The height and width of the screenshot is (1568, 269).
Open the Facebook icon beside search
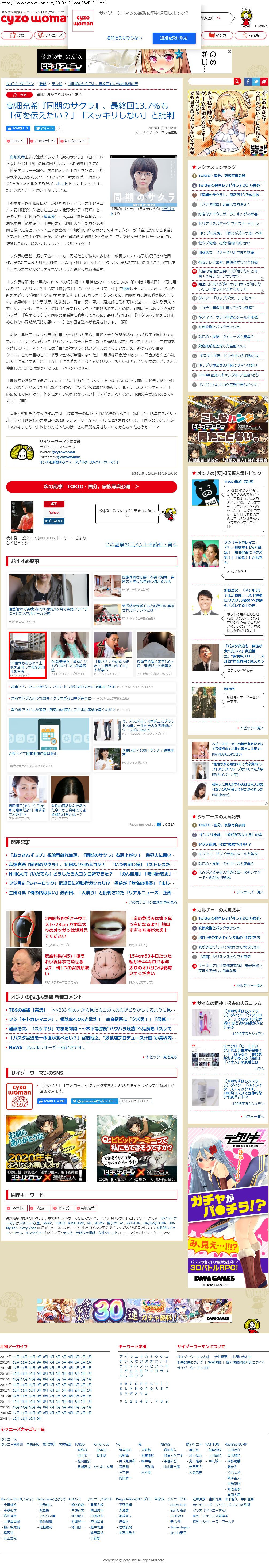[248, 81]
